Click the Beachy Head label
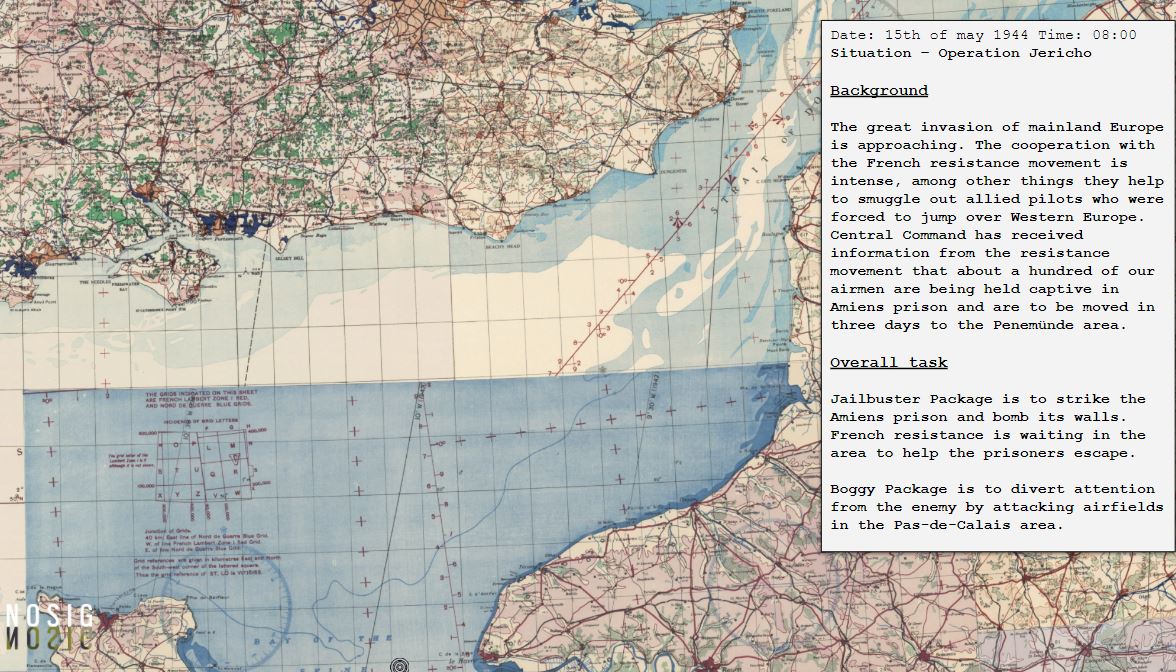Image resolution: width=1176 pixels, height=672 pixels. coord(503,246)
